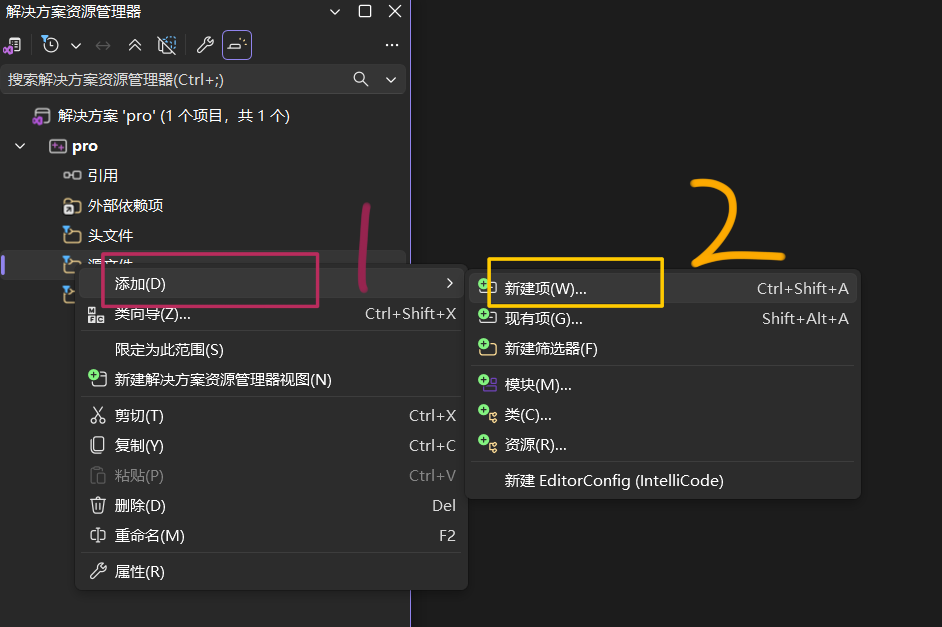Click the 头文件 folder icon

point(71,235)
